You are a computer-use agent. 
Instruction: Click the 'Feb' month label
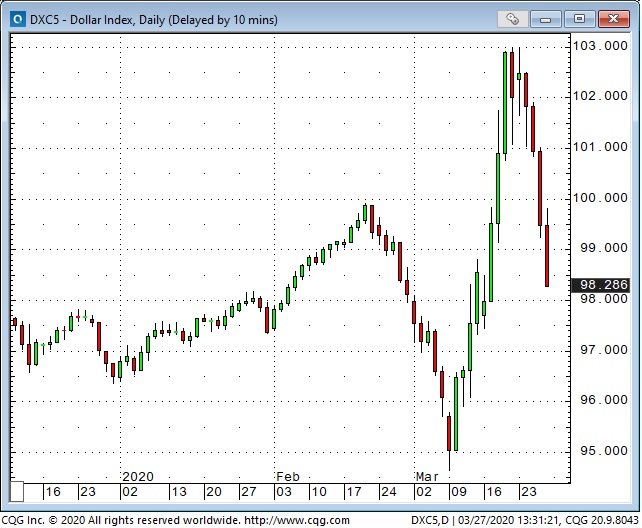click(288, 477)
